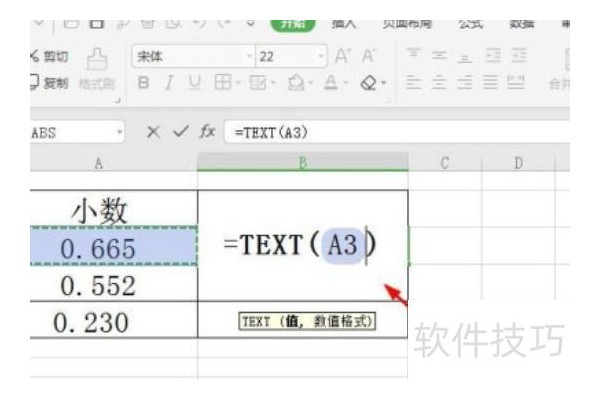This screenshot has height=400, width=600.
Task: Select column D header
Action: coord(518,163)
